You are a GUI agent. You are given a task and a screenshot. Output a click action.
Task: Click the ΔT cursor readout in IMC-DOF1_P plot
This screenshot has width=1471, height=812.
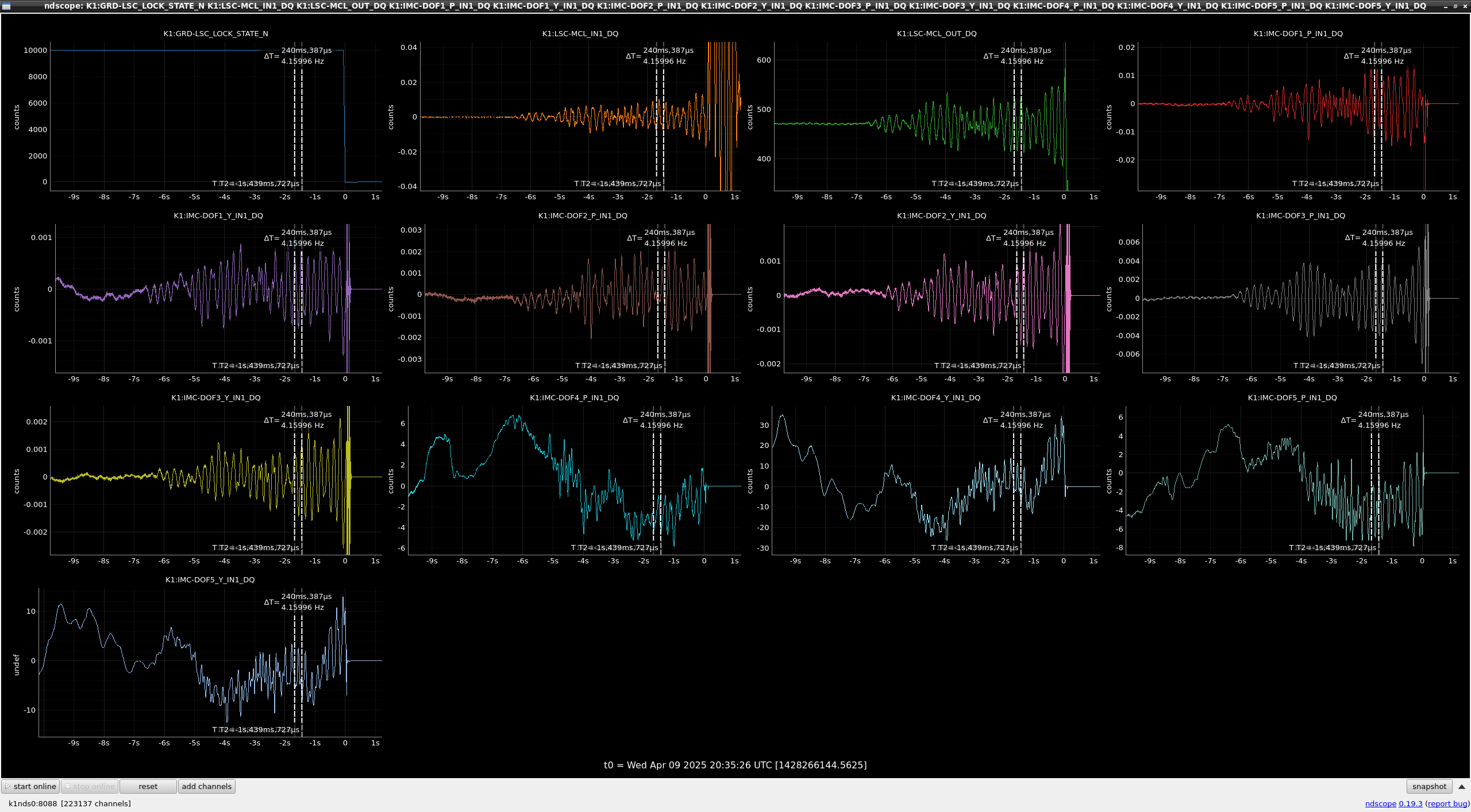pyautogui.click(x=1377, y=56)
